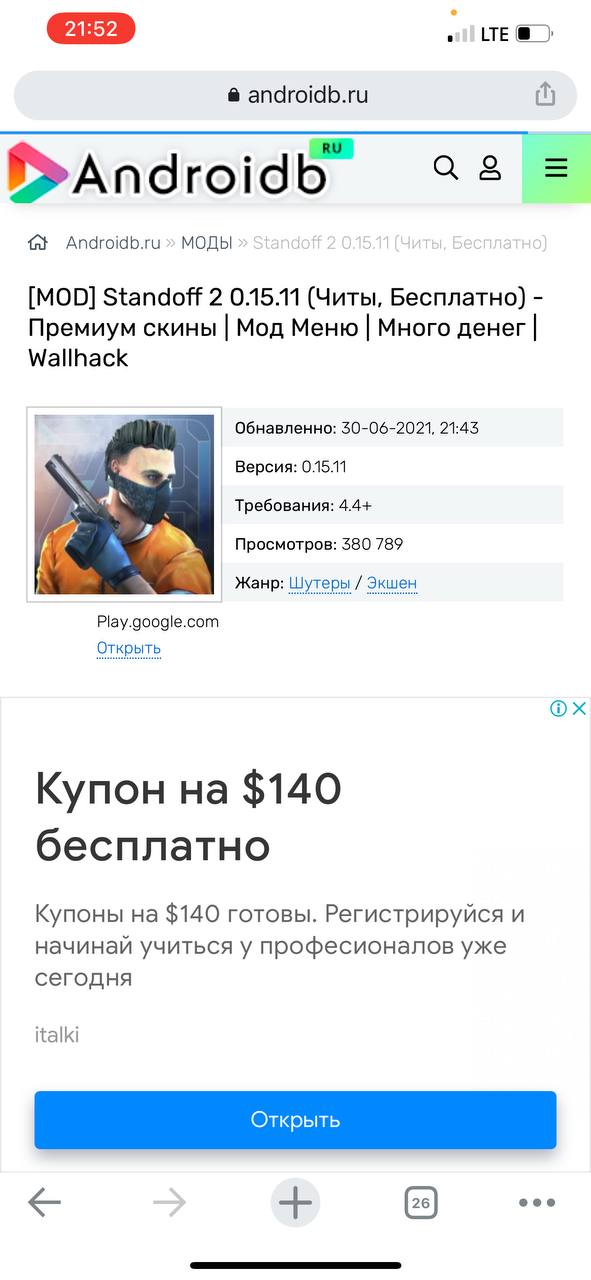Open the МОДЫ breadcrumb link
This screenshot has height=1280, width=591.
(x=206, y=243)
